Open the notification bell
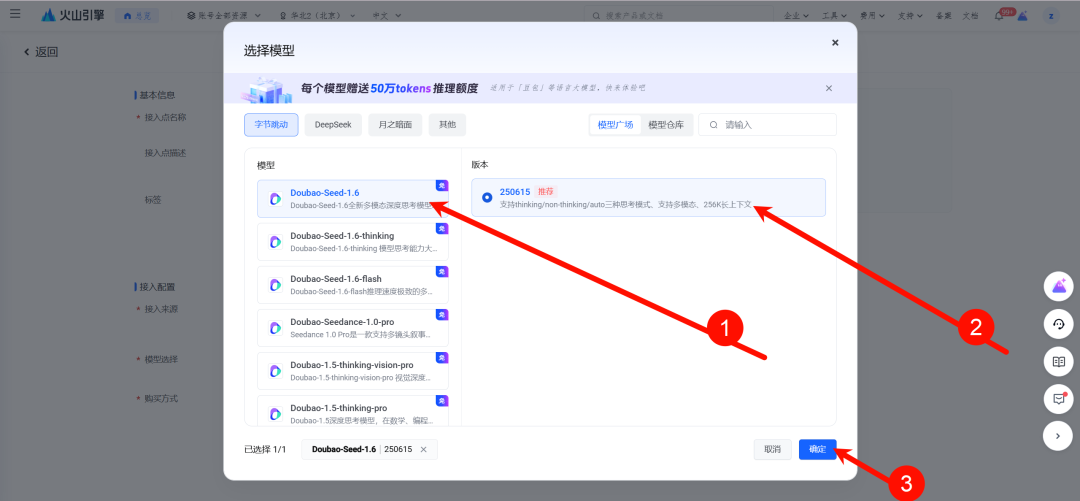The height and width of the screenshot is (501, 1080). tap(999, 15)
